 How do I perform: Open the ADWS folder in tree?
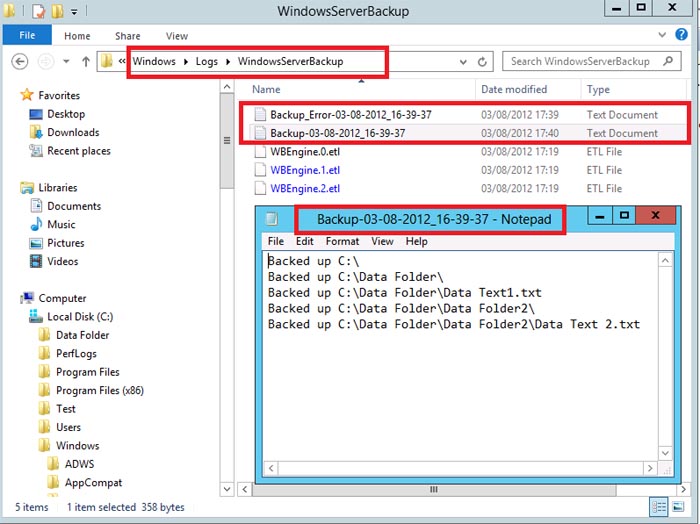coord(79,464)
